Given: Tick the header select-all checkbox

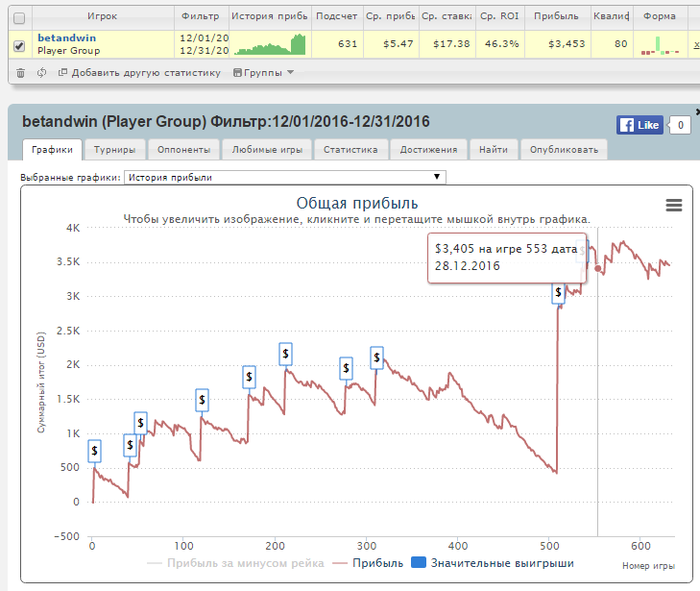Looking at the screenshot, I should point(19,18).
